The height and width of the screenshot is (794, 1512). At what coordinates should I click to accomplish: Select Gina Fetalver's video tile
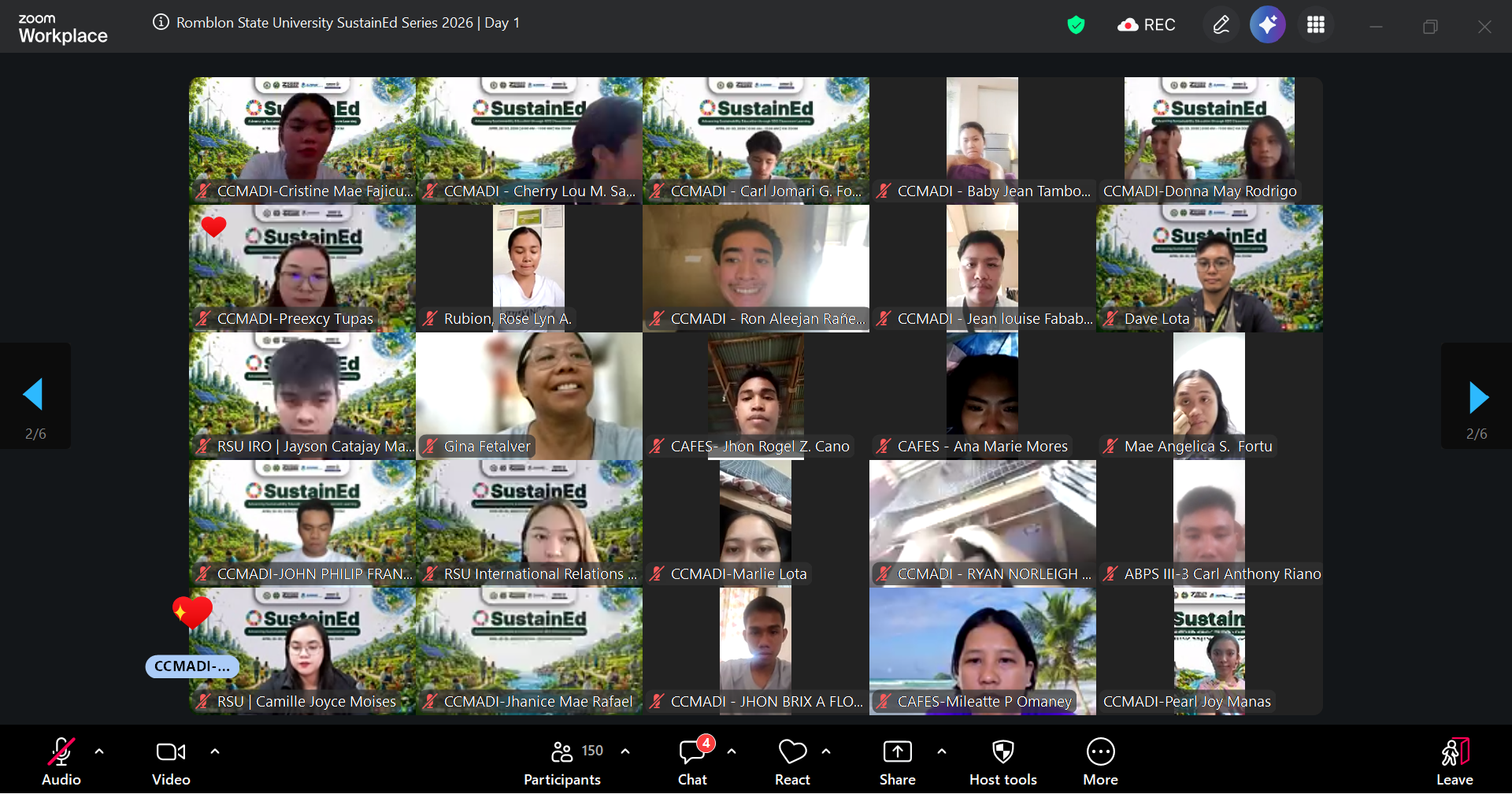(x=528, y=395)
